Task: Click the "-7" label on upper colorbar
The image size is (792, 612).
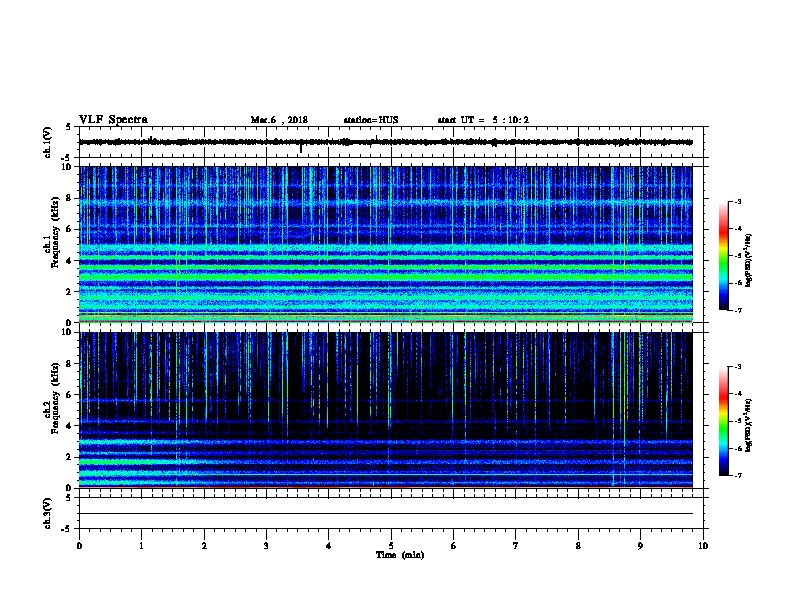Action: point(737,310)
